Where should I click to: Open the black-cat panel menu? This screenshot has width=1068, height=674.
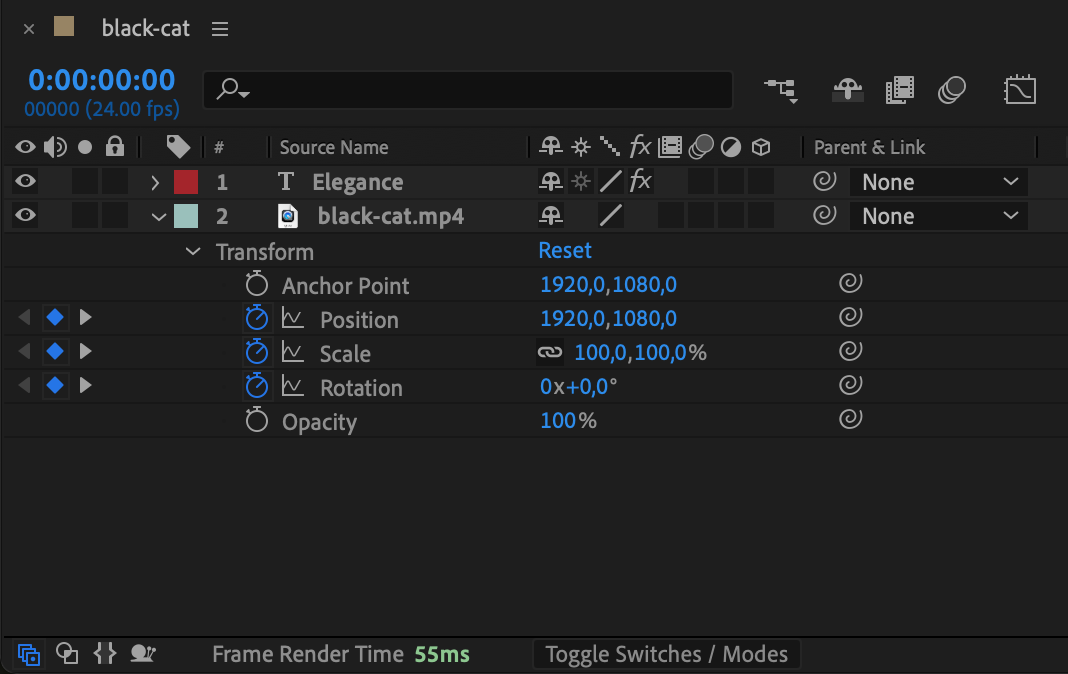[x=220, y=29]
